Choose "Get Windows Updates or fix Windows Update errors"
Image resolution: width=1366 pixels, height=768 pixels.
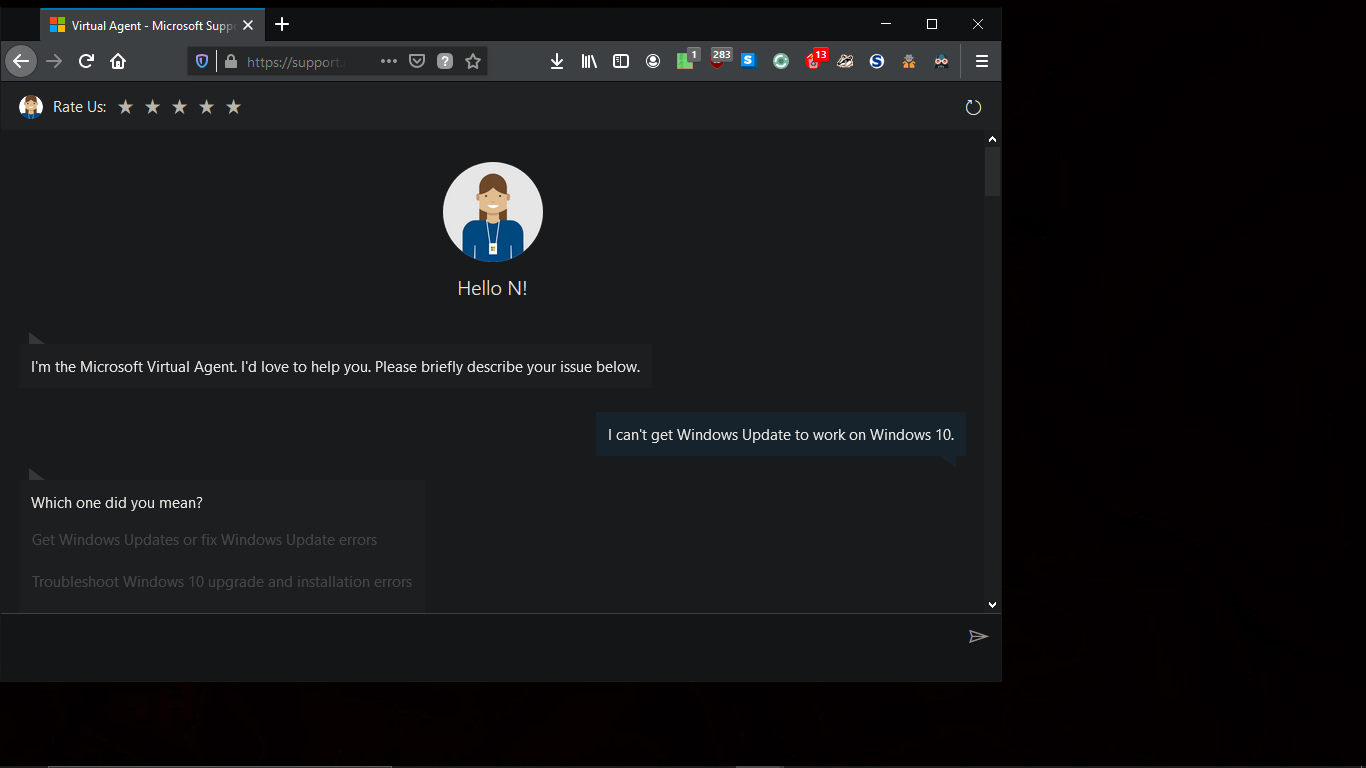click(x=204, y=540)
